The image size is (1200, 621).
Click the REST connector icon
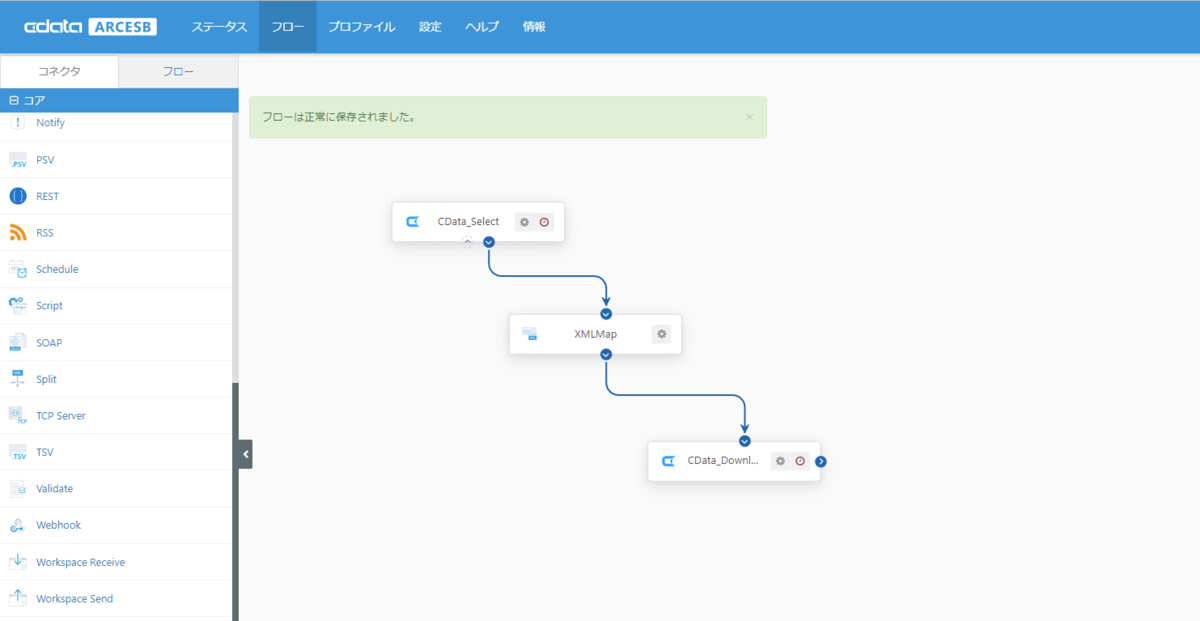pos(18,196)
